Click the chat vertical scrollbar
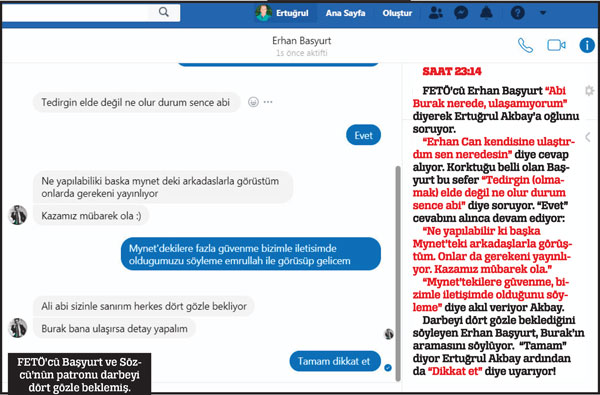600x395 pixels. point(398,273)
